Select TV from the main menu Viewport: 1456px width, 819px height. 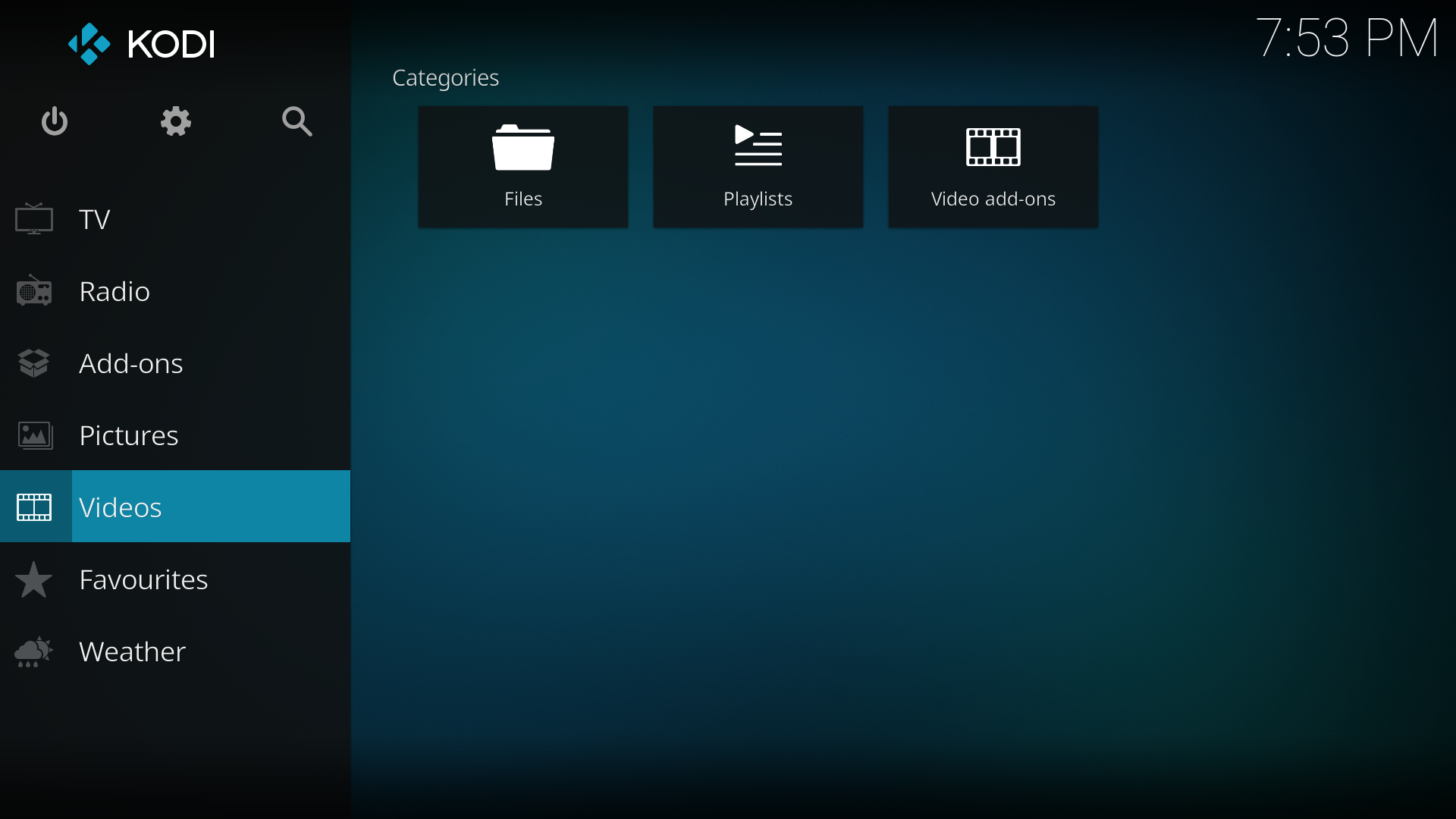[94, 219]
